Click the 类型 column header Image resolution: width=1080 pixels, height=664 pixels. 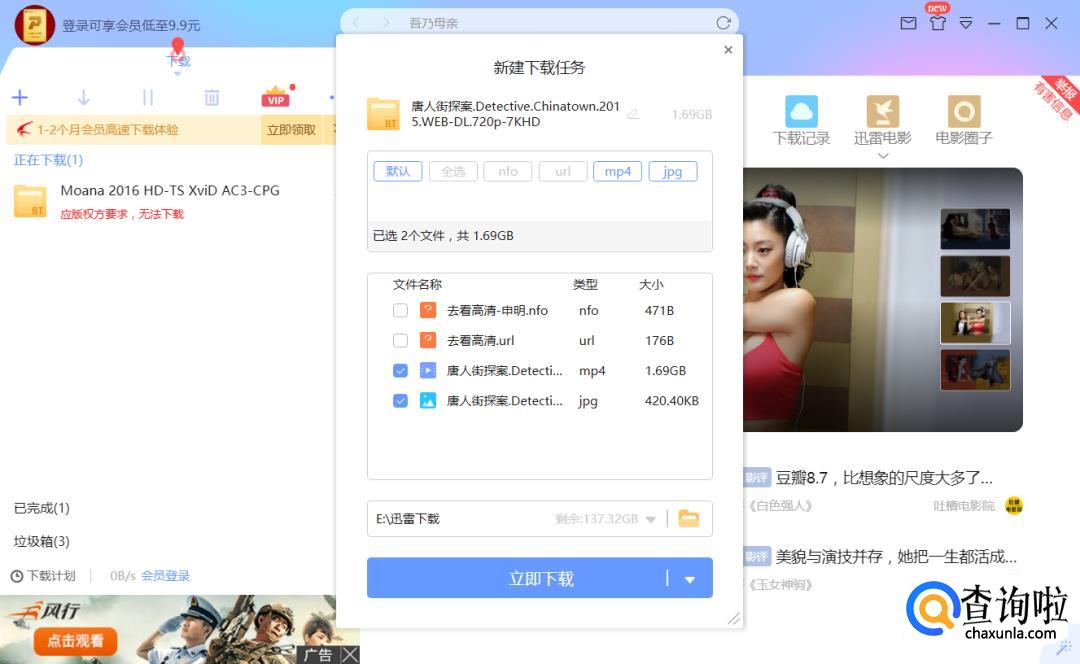pos(585,284)
